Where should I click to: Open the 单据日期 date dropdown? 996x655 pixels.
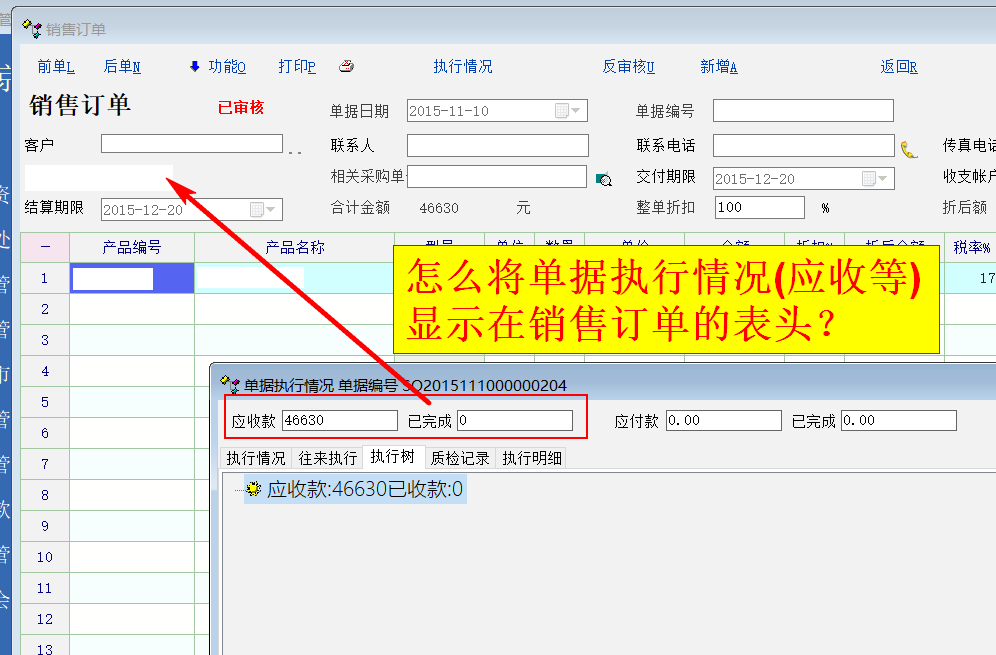click(578, 111)
